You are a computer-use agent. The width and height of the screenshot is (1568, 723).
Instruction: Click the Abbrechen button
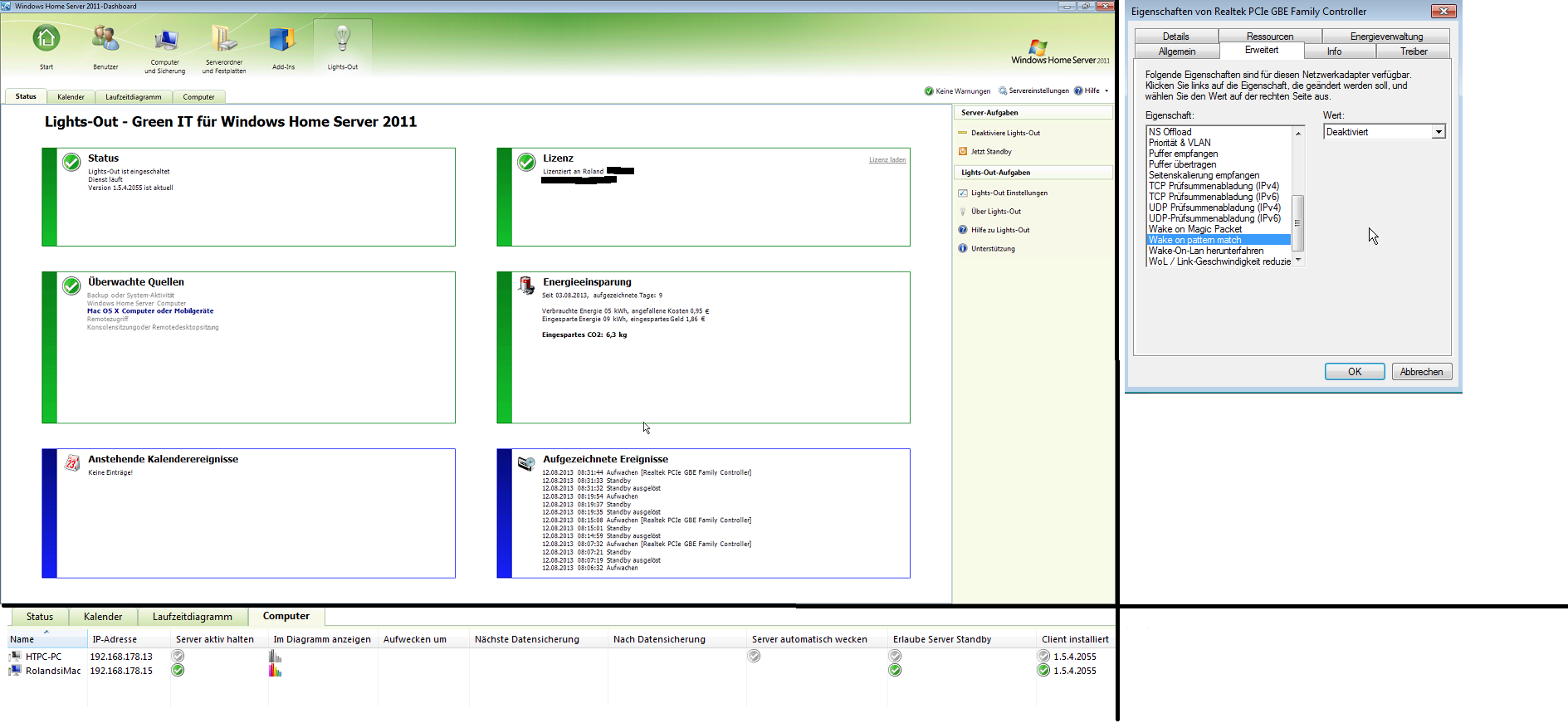[x=1421, y=372]
